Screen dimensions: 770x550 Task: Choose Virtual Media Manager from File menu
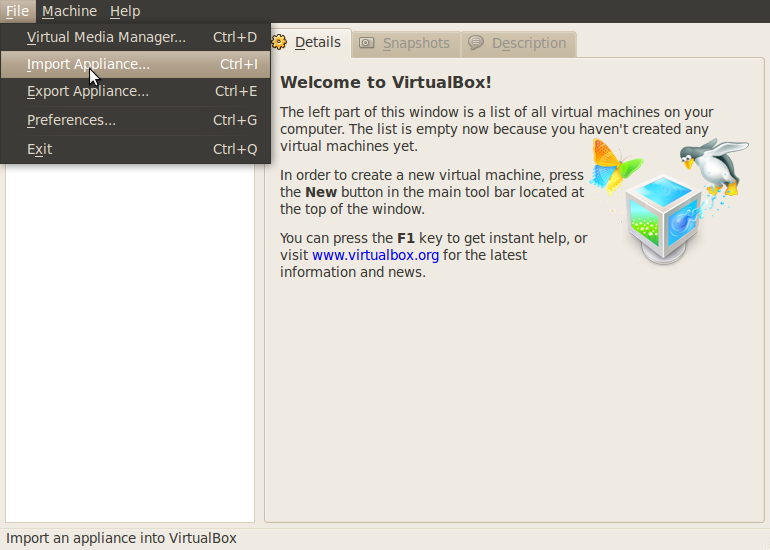(x=136, y=37)
